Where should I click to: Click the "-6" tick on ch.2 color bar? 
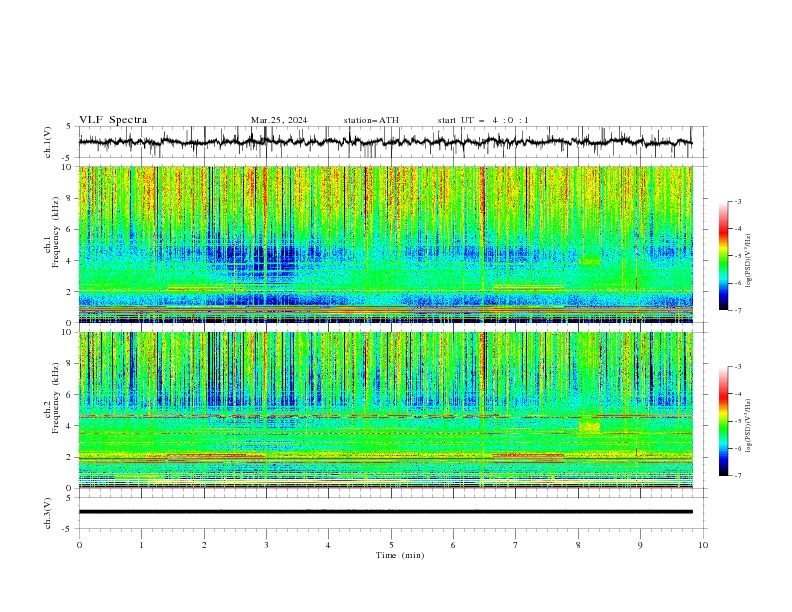click(737, 448)
